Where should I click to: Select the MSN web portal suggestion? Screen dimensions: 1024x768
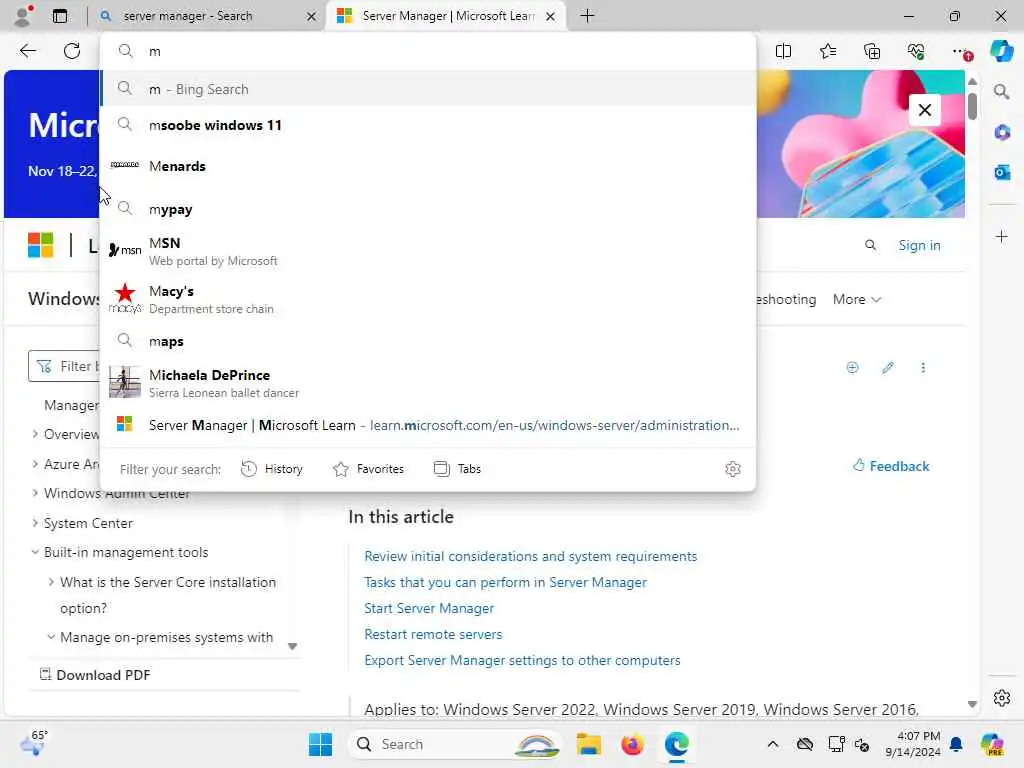pos(428,251)
